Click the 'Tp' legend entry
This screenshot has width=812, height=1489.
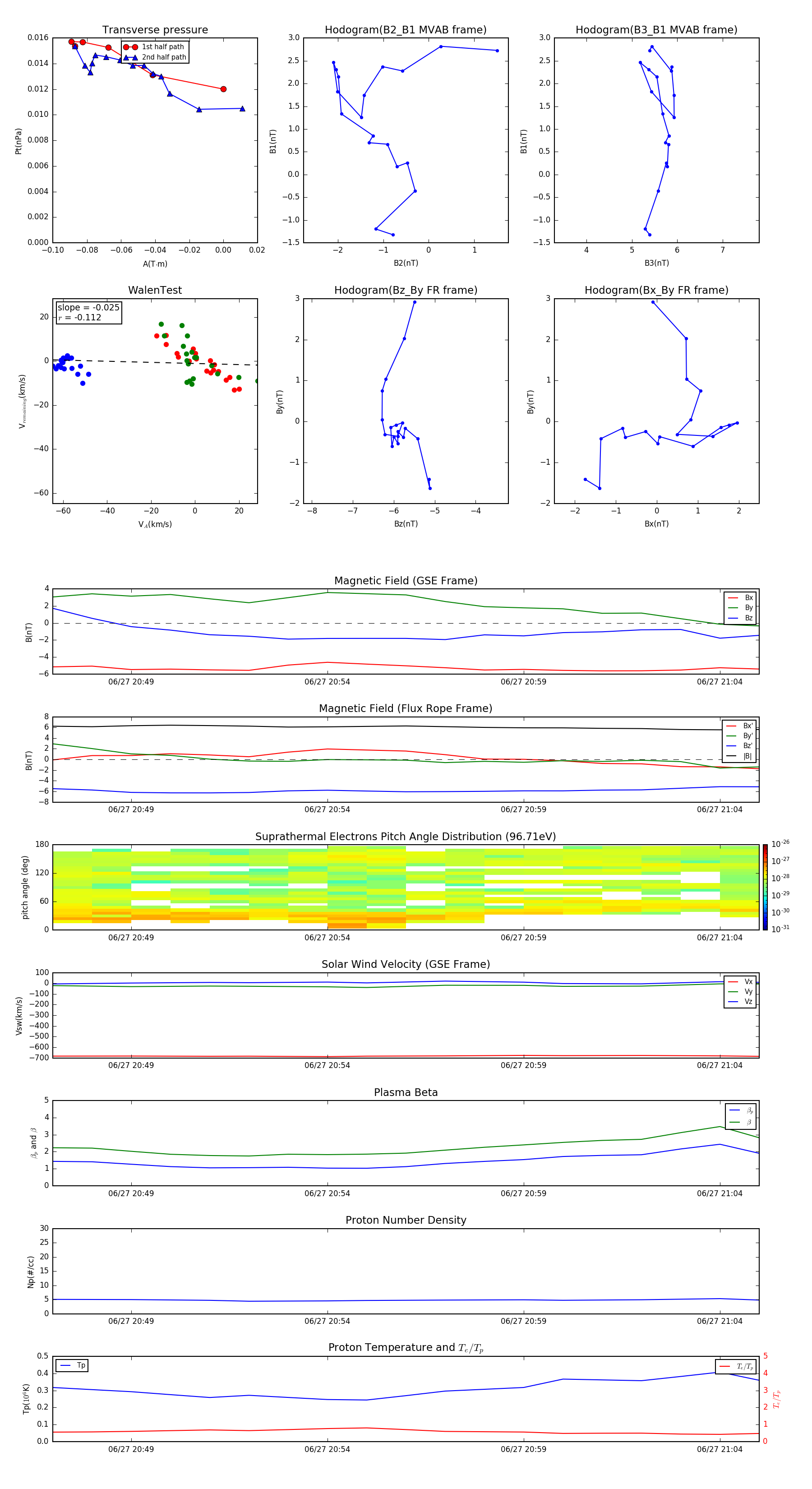72,1365
